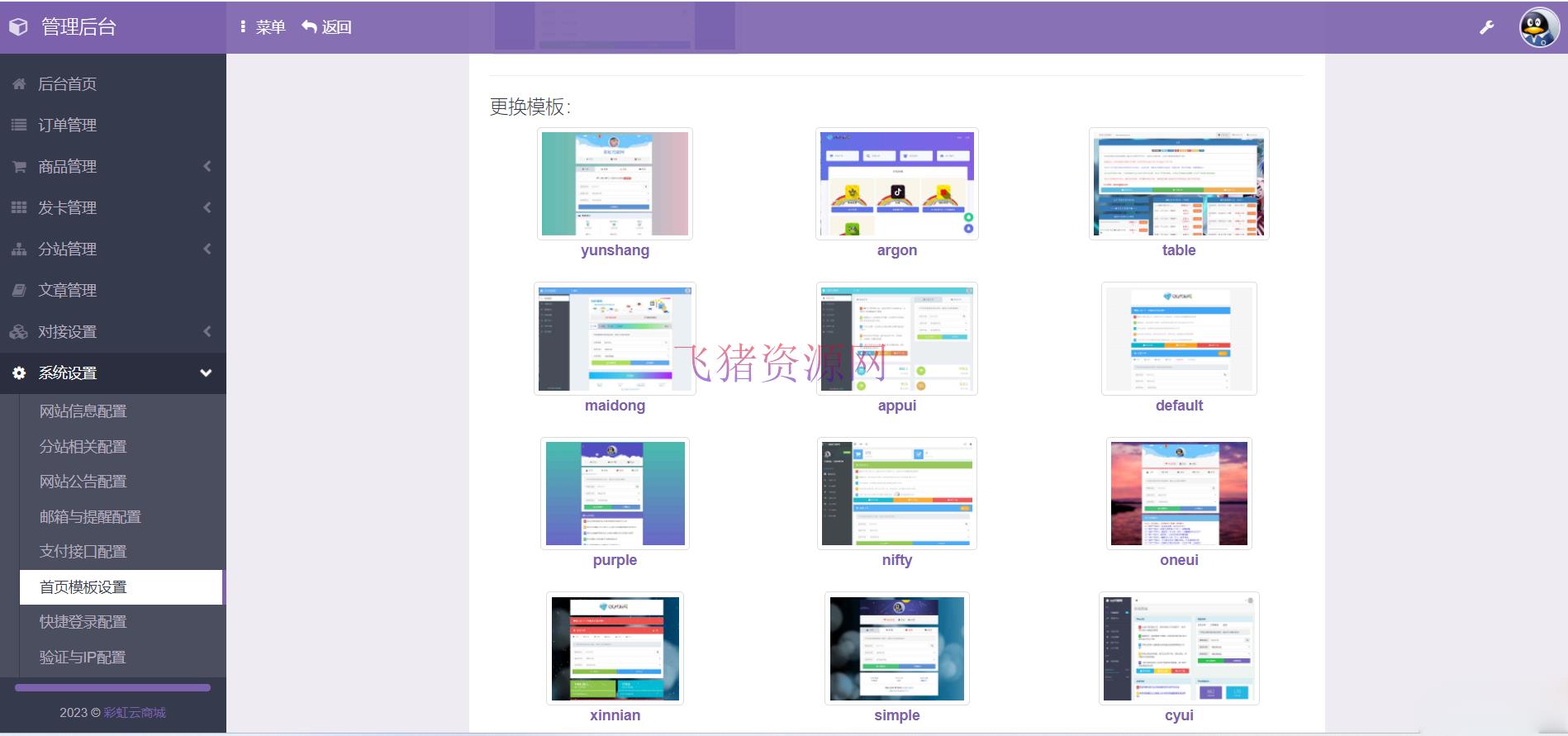Select the argon template thumbnail
1568x736 pixels.
[x=897, y=183]
